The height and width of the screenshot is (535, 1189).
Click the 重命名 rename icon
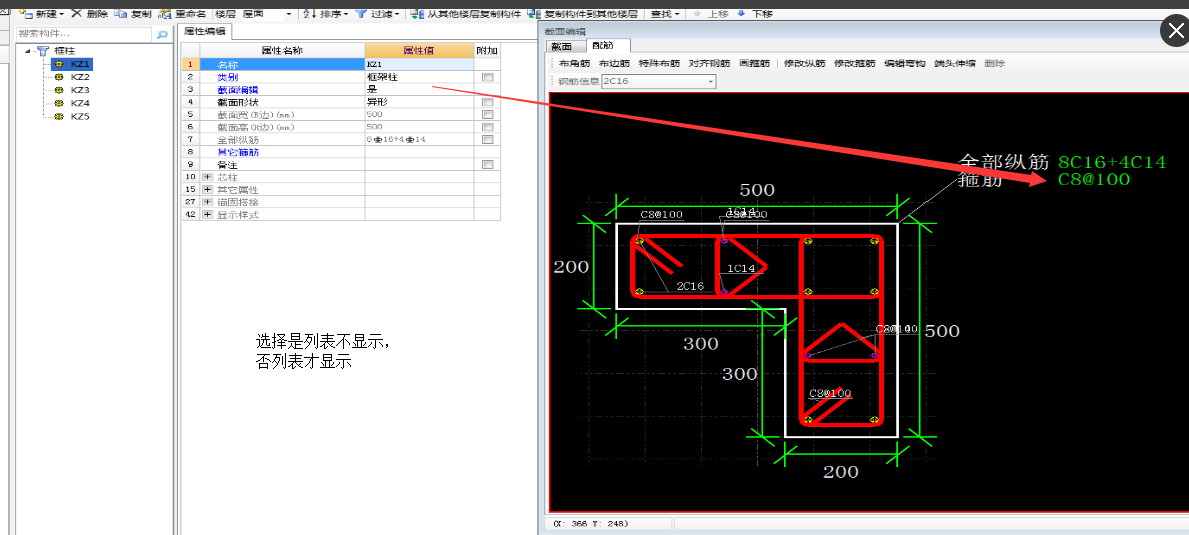pos(165,14)
